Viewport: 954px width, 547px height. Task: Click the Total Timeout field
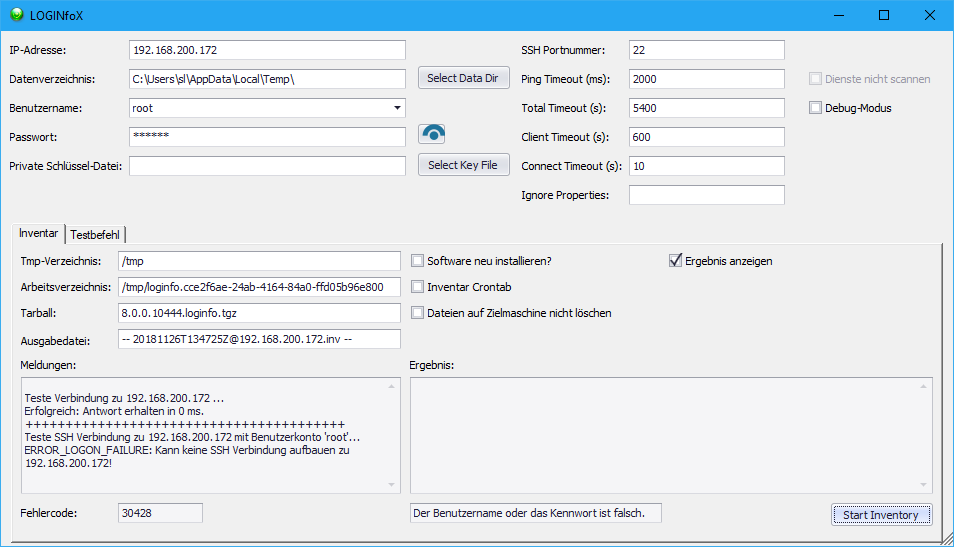tap(706, 108)
